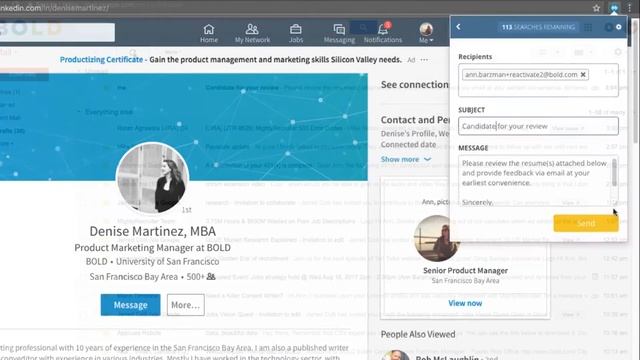
Task: Click the browser extension icon
Action: click(614, 8)
